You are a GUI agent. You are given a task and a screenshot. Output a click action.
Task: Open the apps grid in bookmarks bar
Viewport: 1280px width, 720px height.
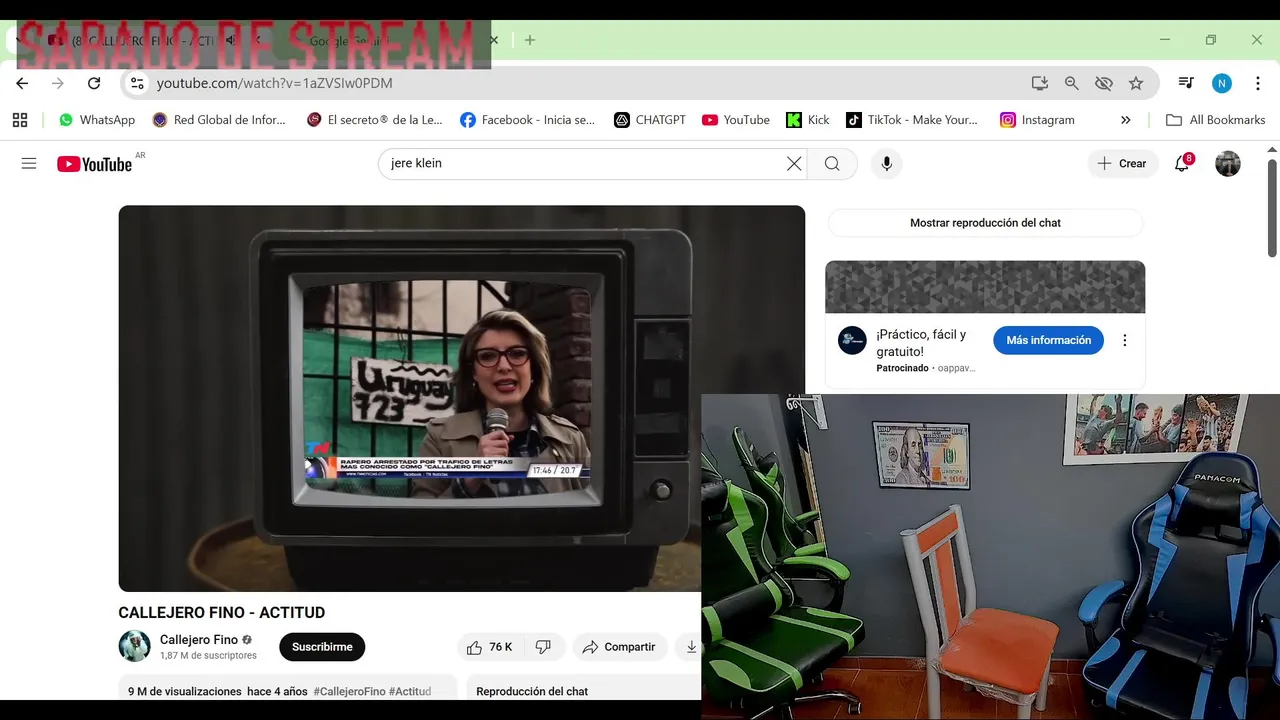(x=20, y=120)
